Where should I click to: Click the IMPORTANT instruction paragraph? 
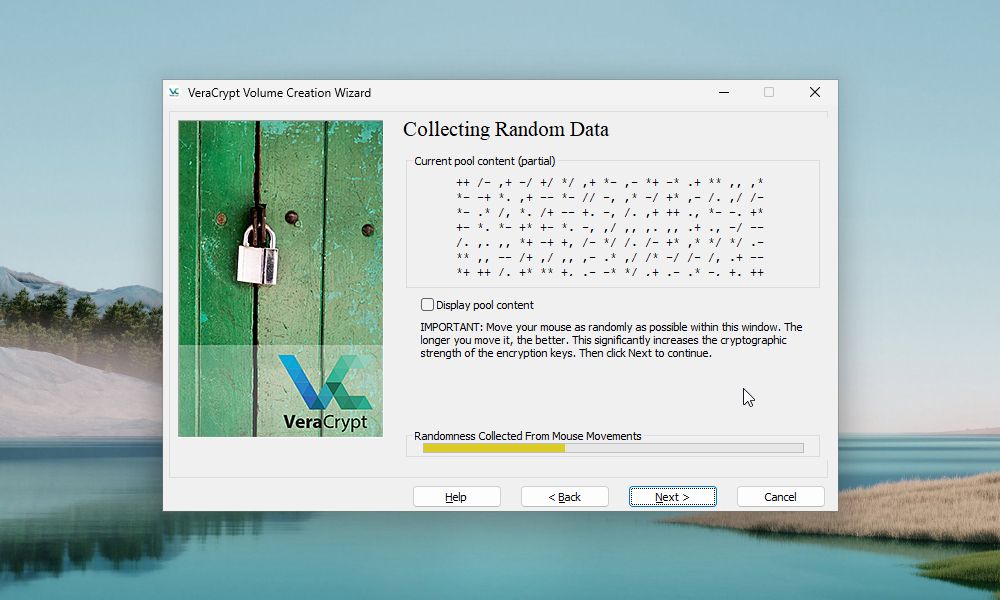[x=610, y=340]
